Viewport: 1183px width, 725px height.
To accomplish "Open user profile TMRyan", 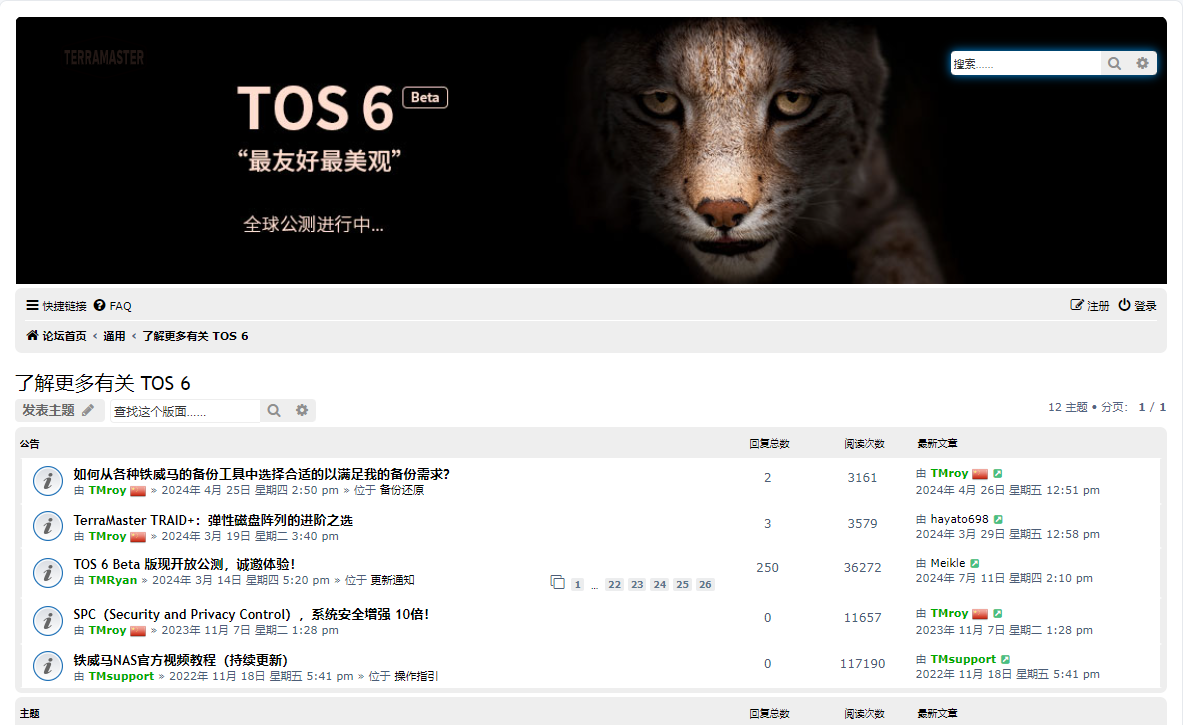I will pyautogui.click(x=113, y=580).
